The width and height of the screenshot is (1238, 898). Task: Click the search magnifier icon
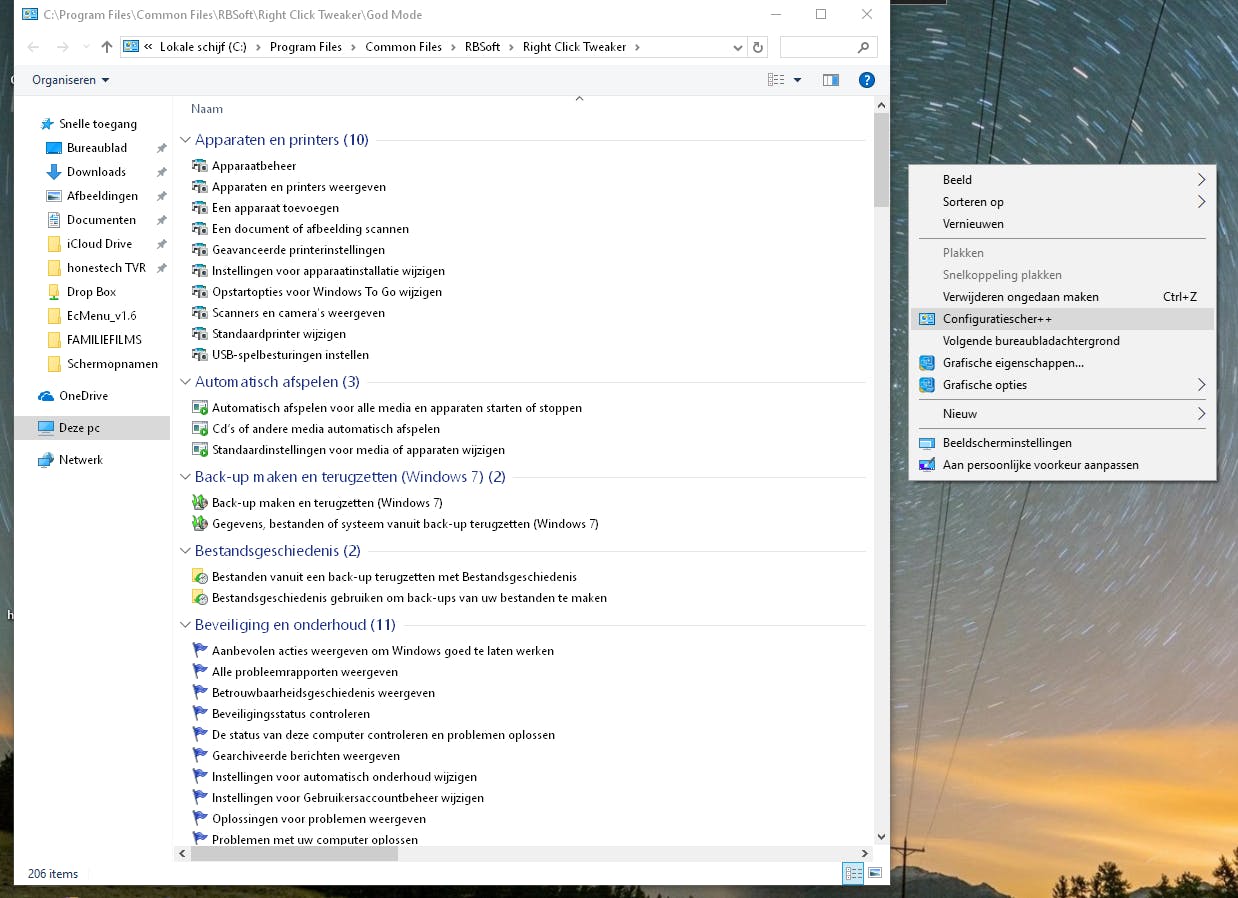863,47
